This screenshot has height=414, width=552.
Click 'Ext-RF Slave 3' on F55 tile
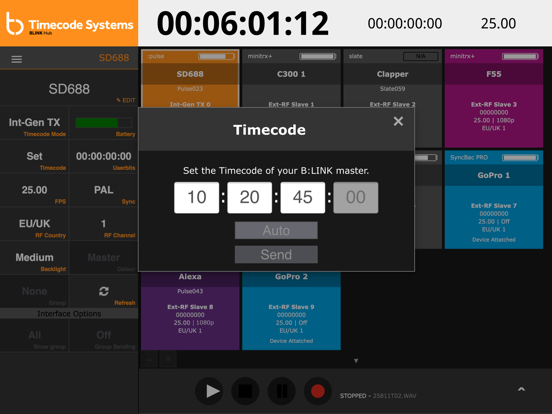click(494, 104)
